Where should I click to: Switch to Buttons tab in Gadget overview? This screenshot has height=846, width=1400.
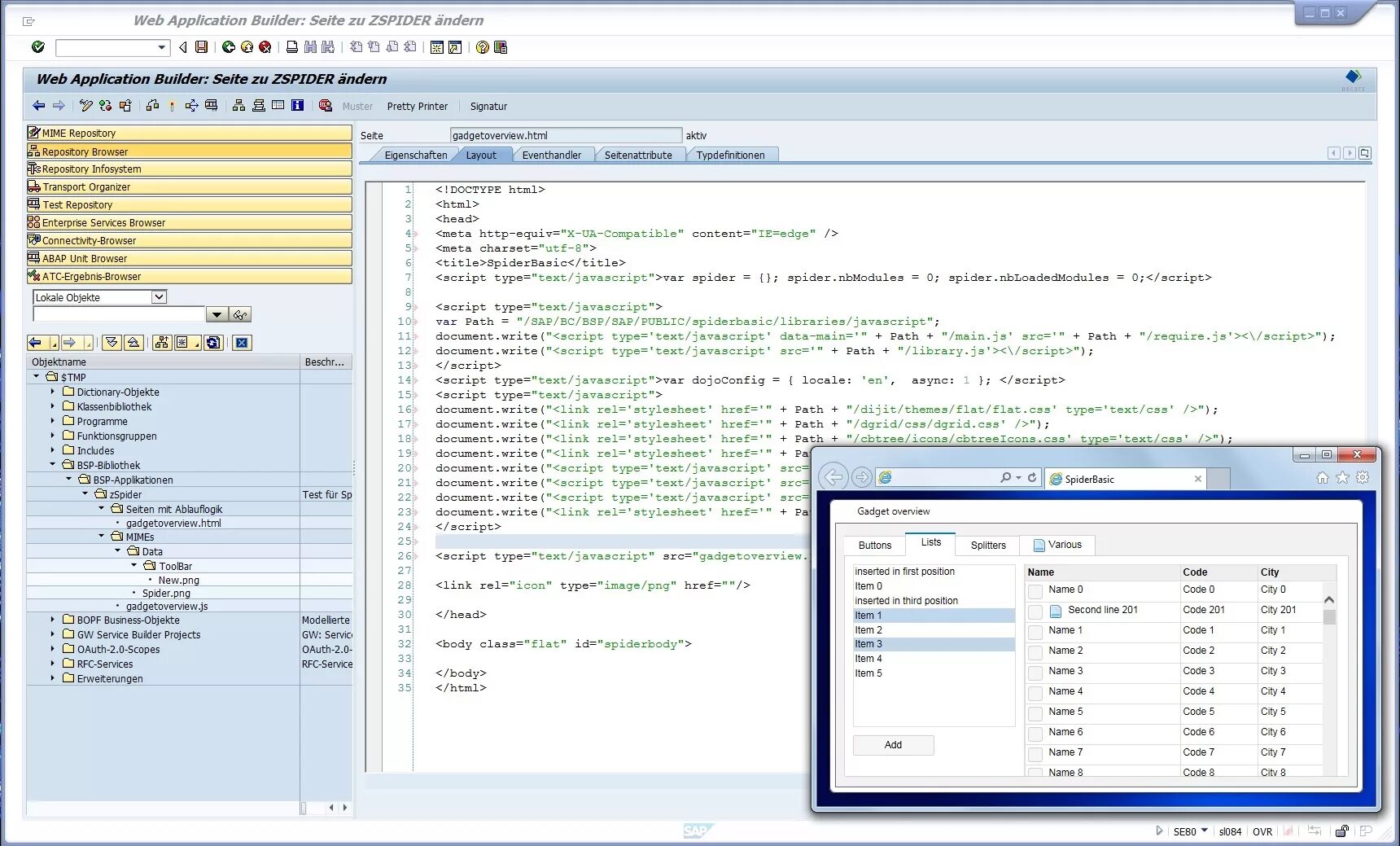pyautogui.click(x=875, y=545)
